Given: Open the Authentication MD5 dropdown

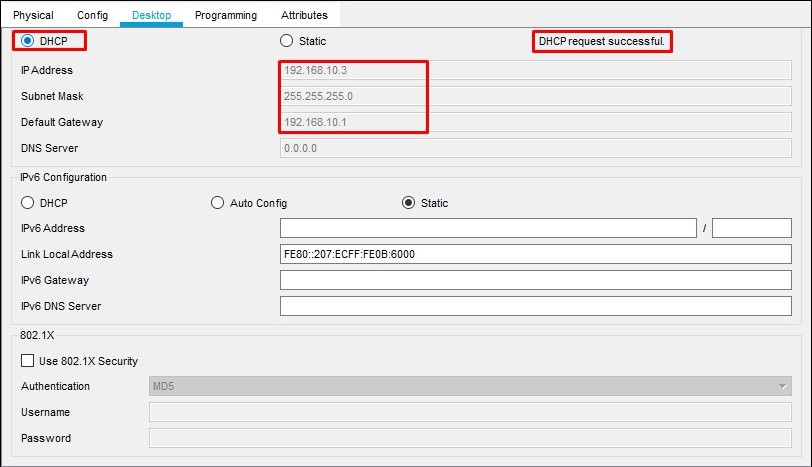Looking at the screenshot, I should (470, 386).
